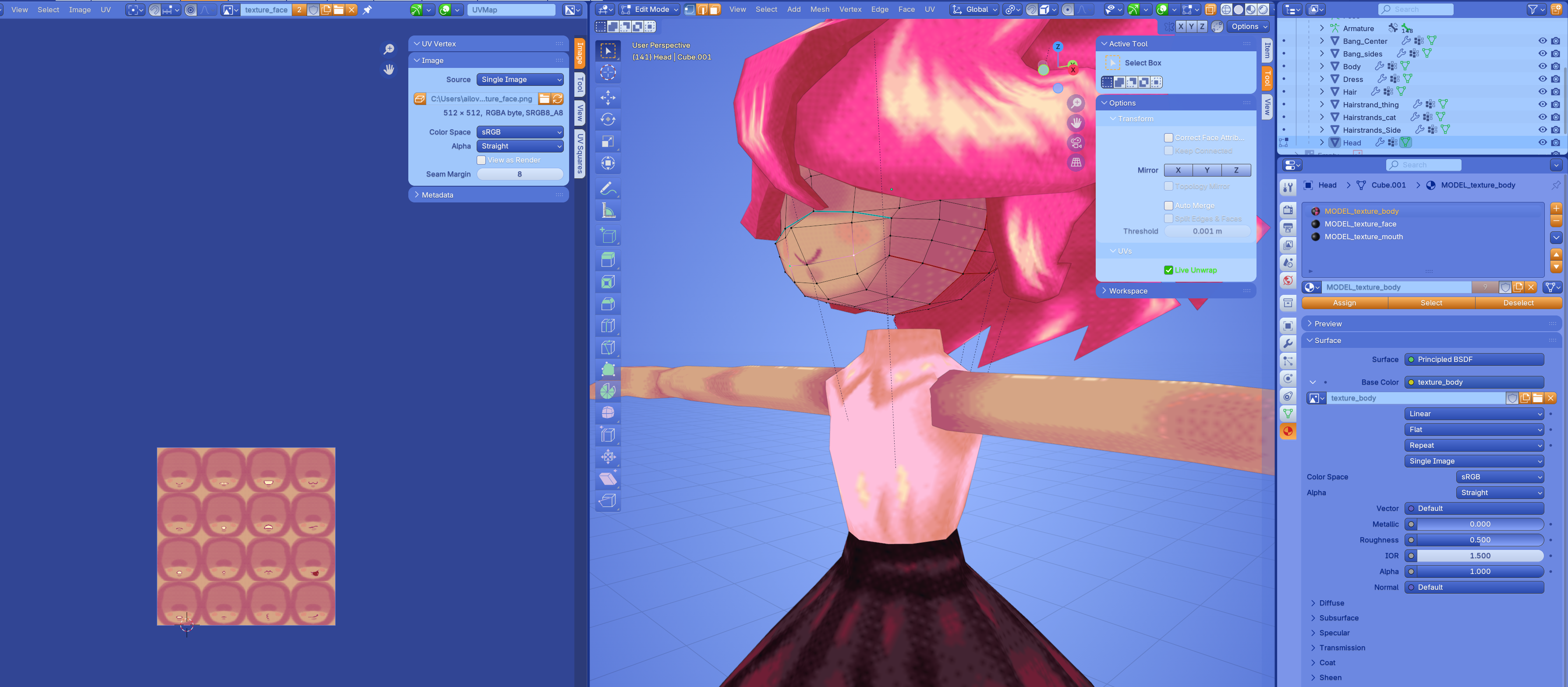Open the Vertex menu in 3D viewport
Screen dimensions: 1568x687
[x=850, y=9]
